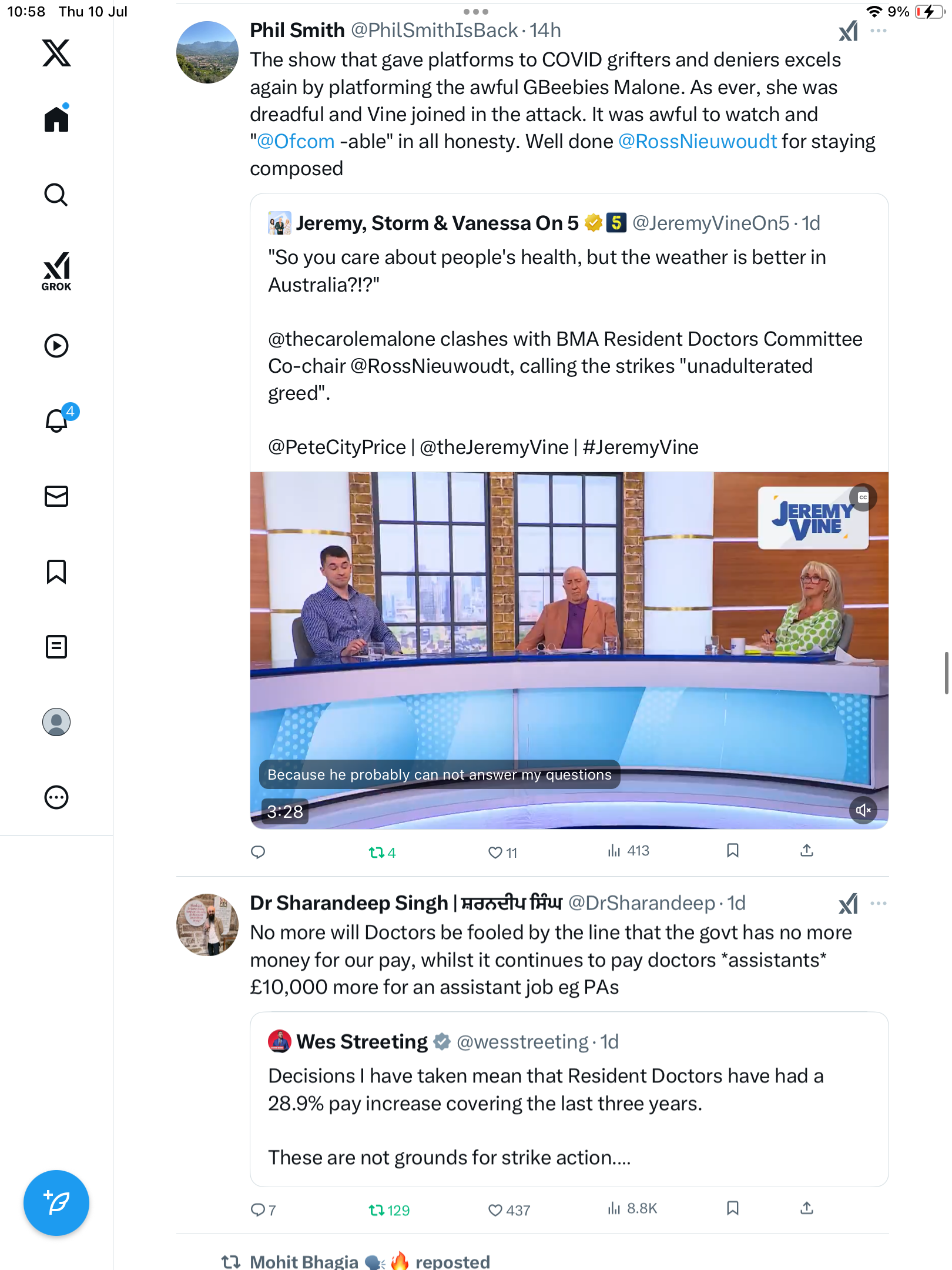Open Grok from the sidebar
This screenshot has width=952, height=1270.
pyautogui.click(x=56, y=271)
